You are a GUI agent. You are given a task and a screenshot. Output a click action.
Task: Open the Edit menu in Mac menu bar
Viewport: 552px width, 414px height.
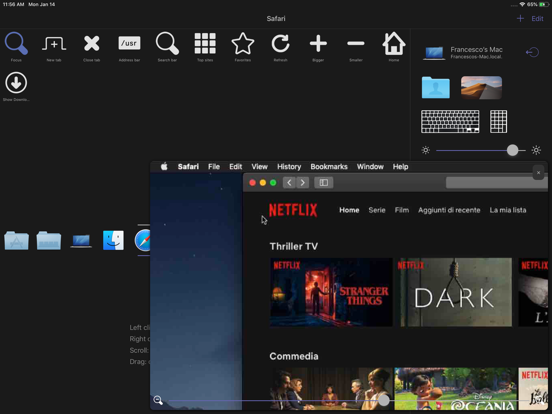pyautogui.click(x=236, y=167)
